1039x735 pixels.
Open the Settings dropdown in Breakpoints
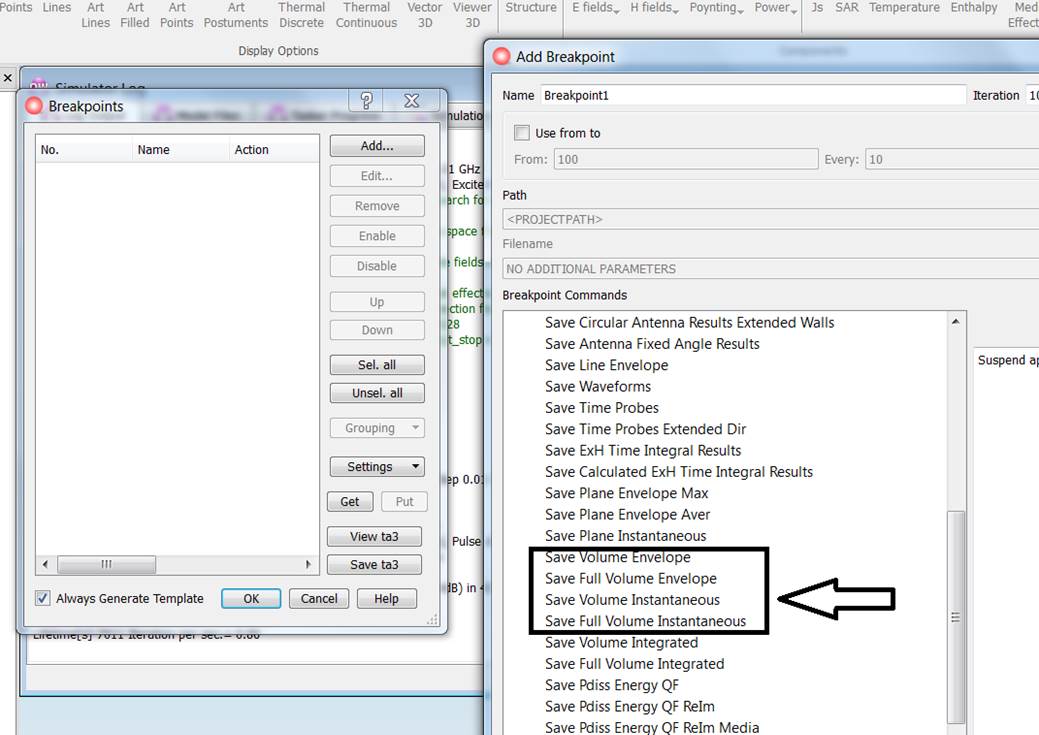click(x=377, y=467)
